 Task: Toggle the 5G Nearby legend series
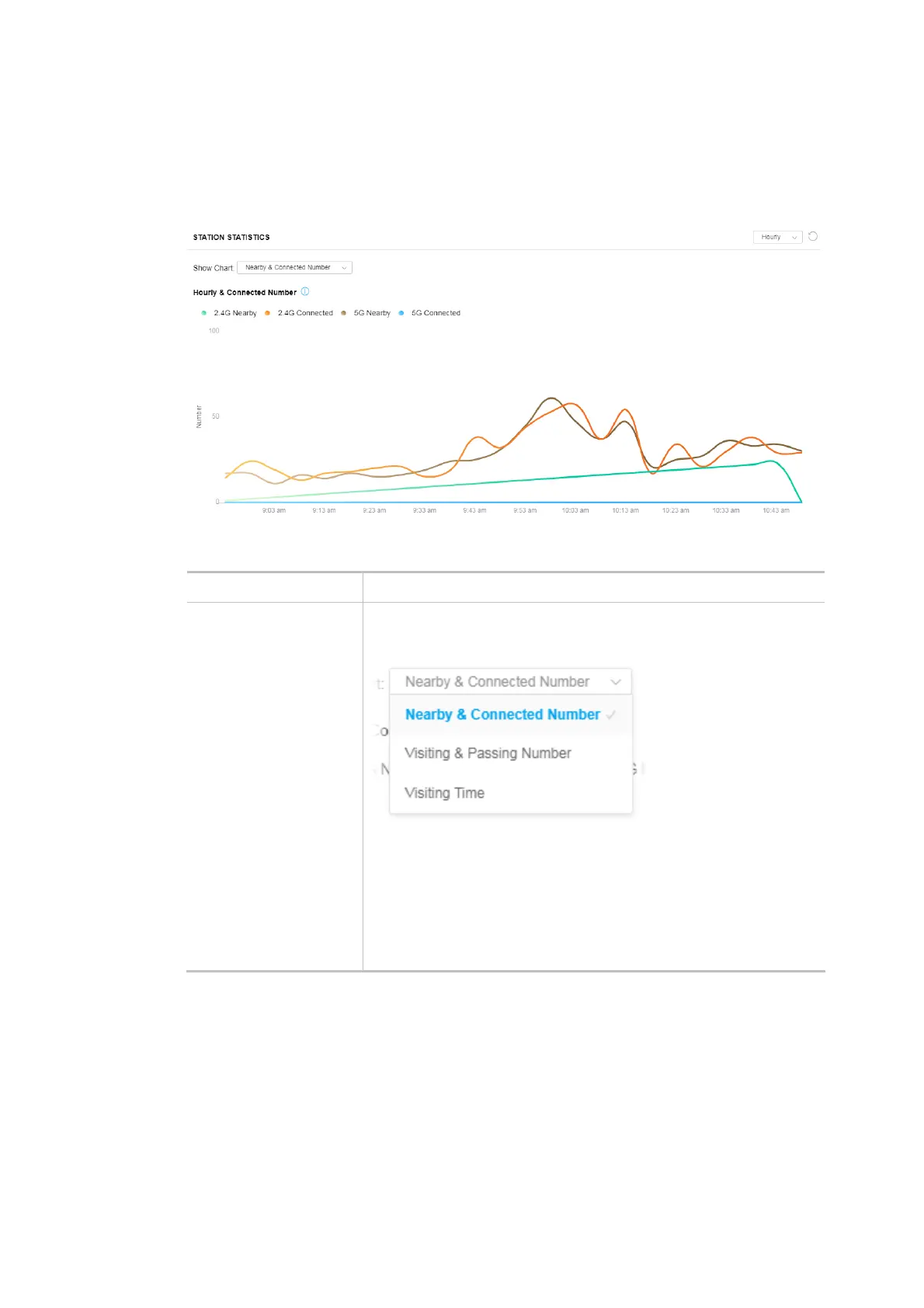pos(372,313)
